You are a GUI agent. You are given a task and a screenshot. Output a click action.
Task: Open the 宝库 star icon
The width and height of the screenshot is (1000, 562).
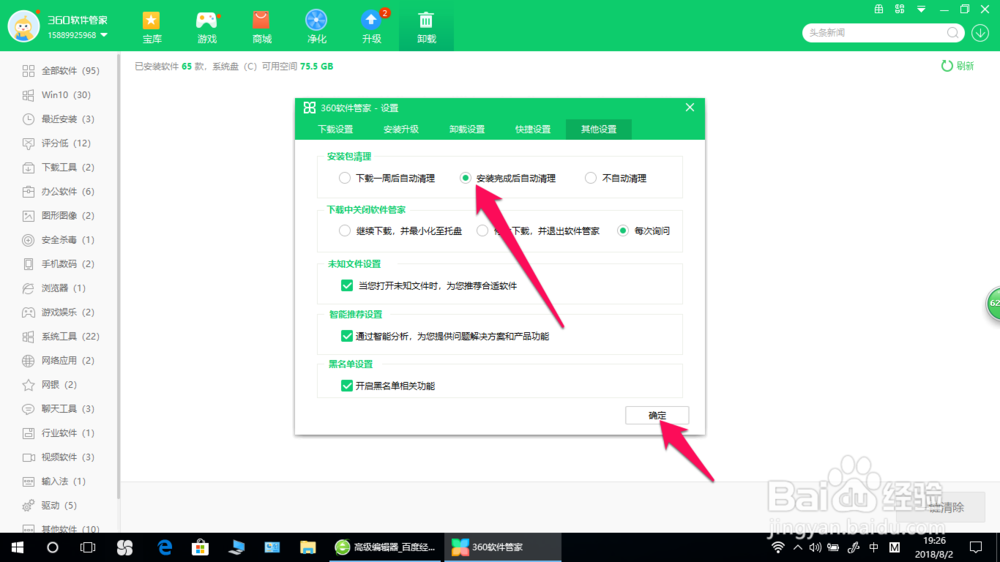152,21
